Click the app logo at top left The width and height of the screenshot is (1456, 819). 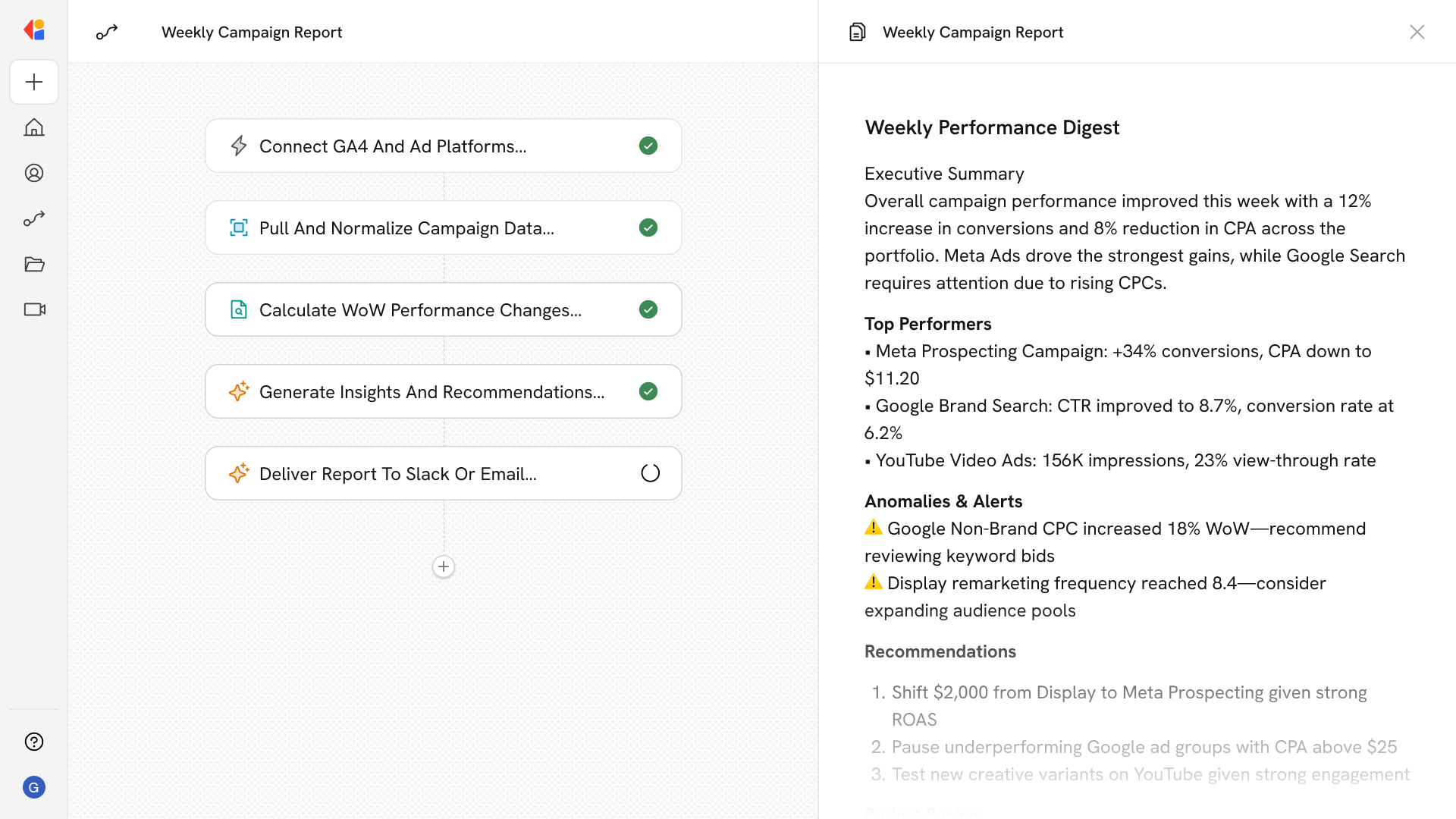point(34,30)
